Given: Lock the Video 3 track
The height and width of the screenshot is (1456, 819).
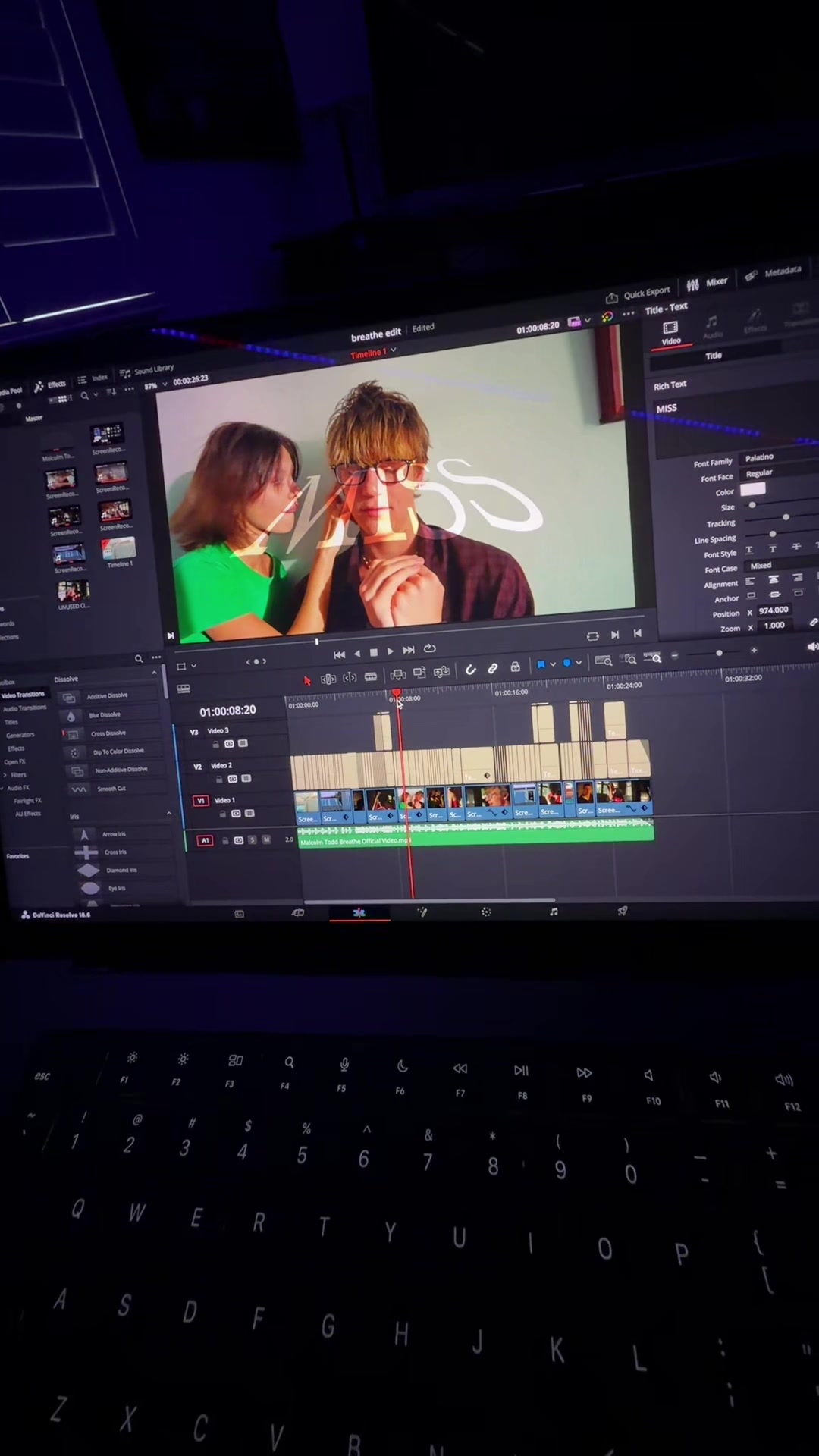Looking at the screenshot, I should click(x=216, y=745).
